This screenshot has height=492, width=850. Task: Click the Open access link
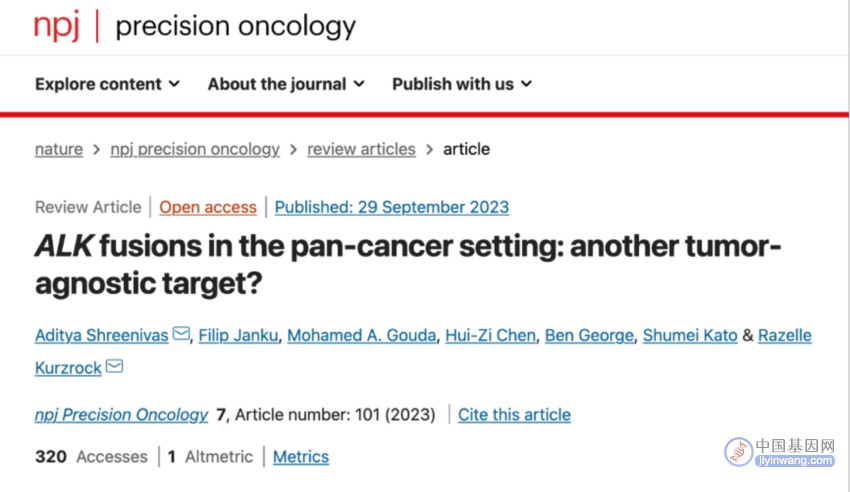208,207
